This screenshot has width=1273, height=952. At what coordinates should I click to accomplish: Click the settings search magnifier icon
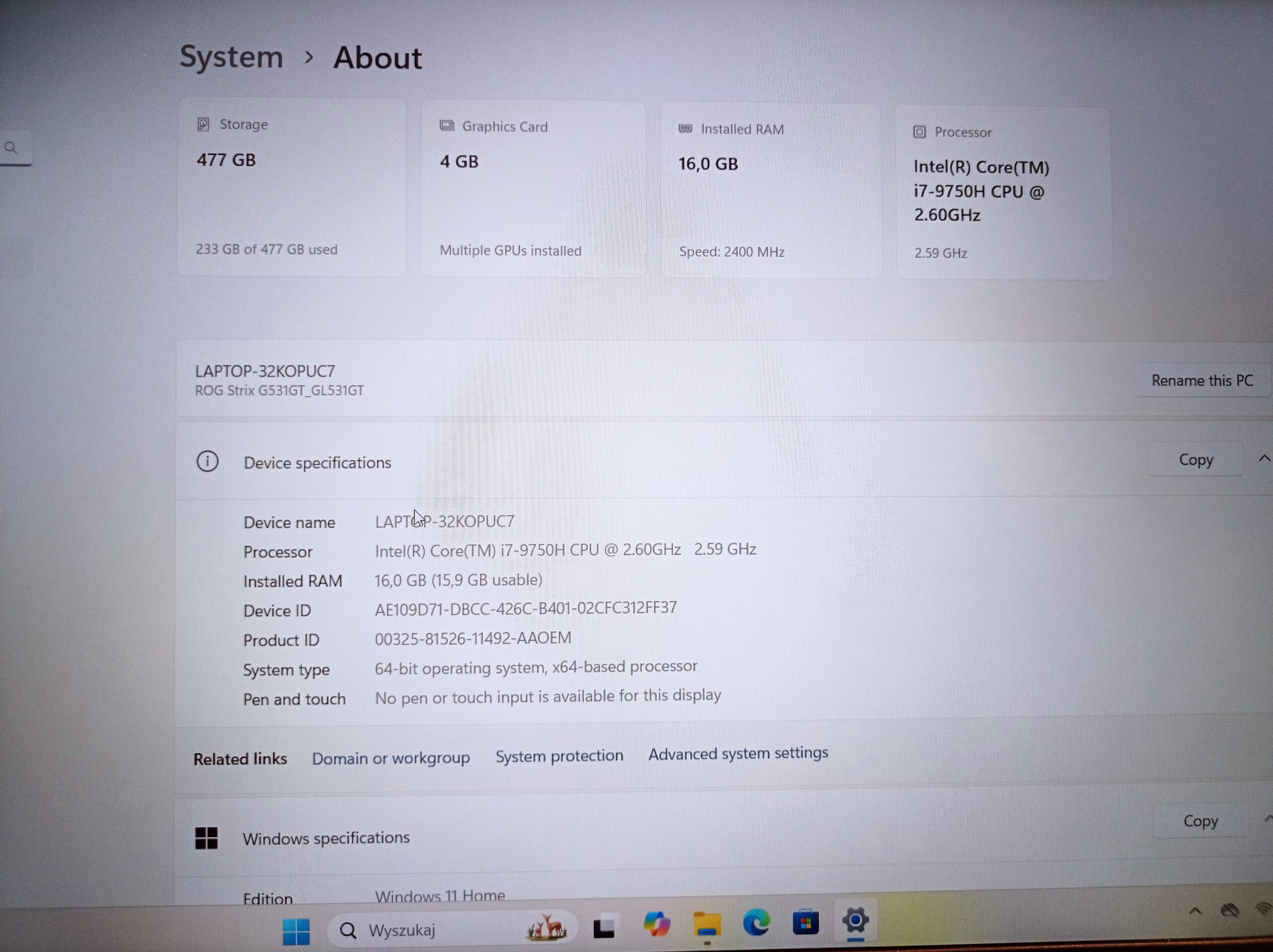11,147
